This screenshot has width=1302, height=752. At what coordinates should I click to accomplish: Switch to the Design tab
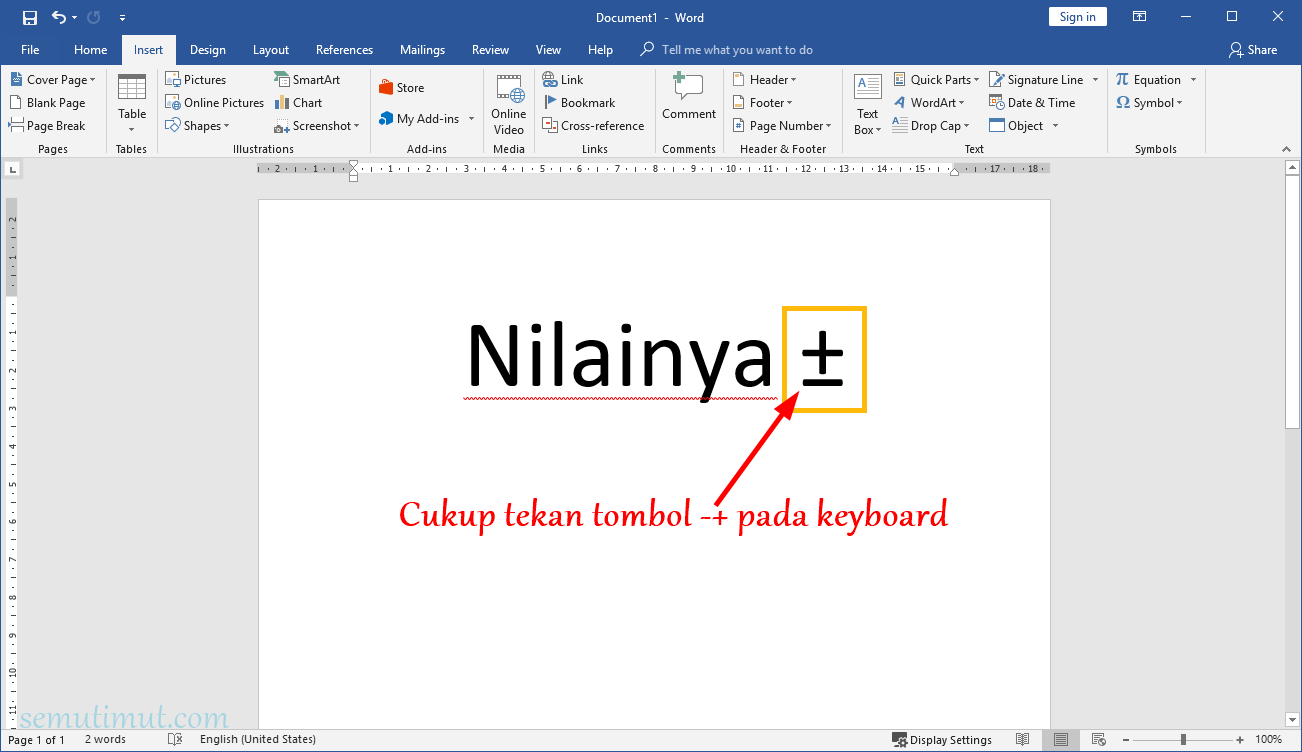click(207, 49)
